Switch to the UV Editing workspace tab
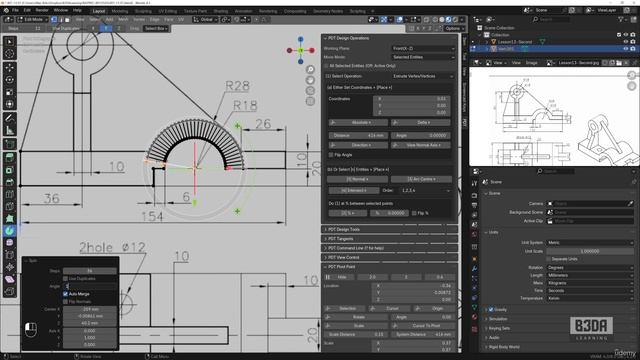Screen dimensions: 640x360 (x=168, y=11)
